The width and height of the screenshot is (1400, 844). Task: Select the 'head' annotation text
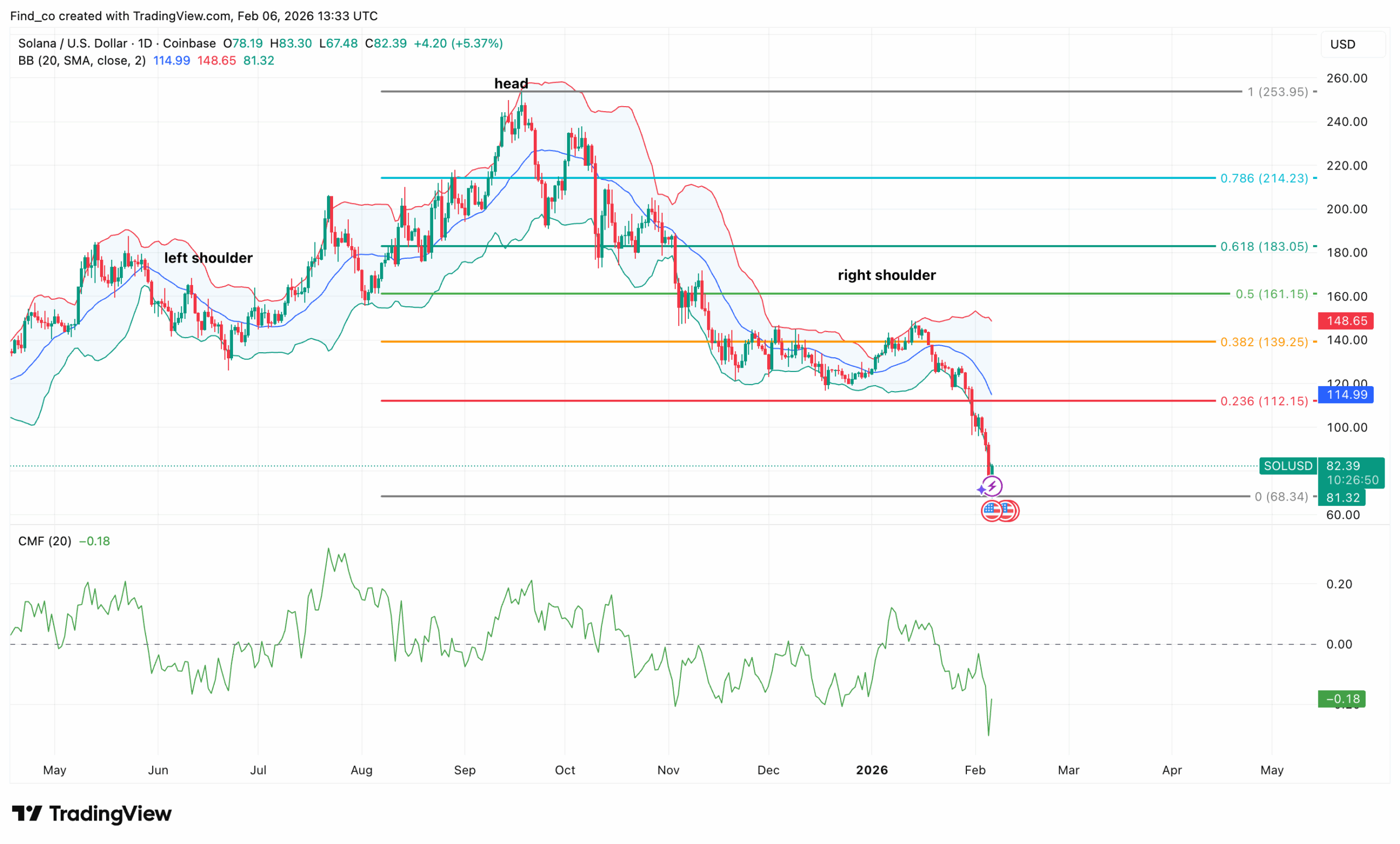coord(511,84)
